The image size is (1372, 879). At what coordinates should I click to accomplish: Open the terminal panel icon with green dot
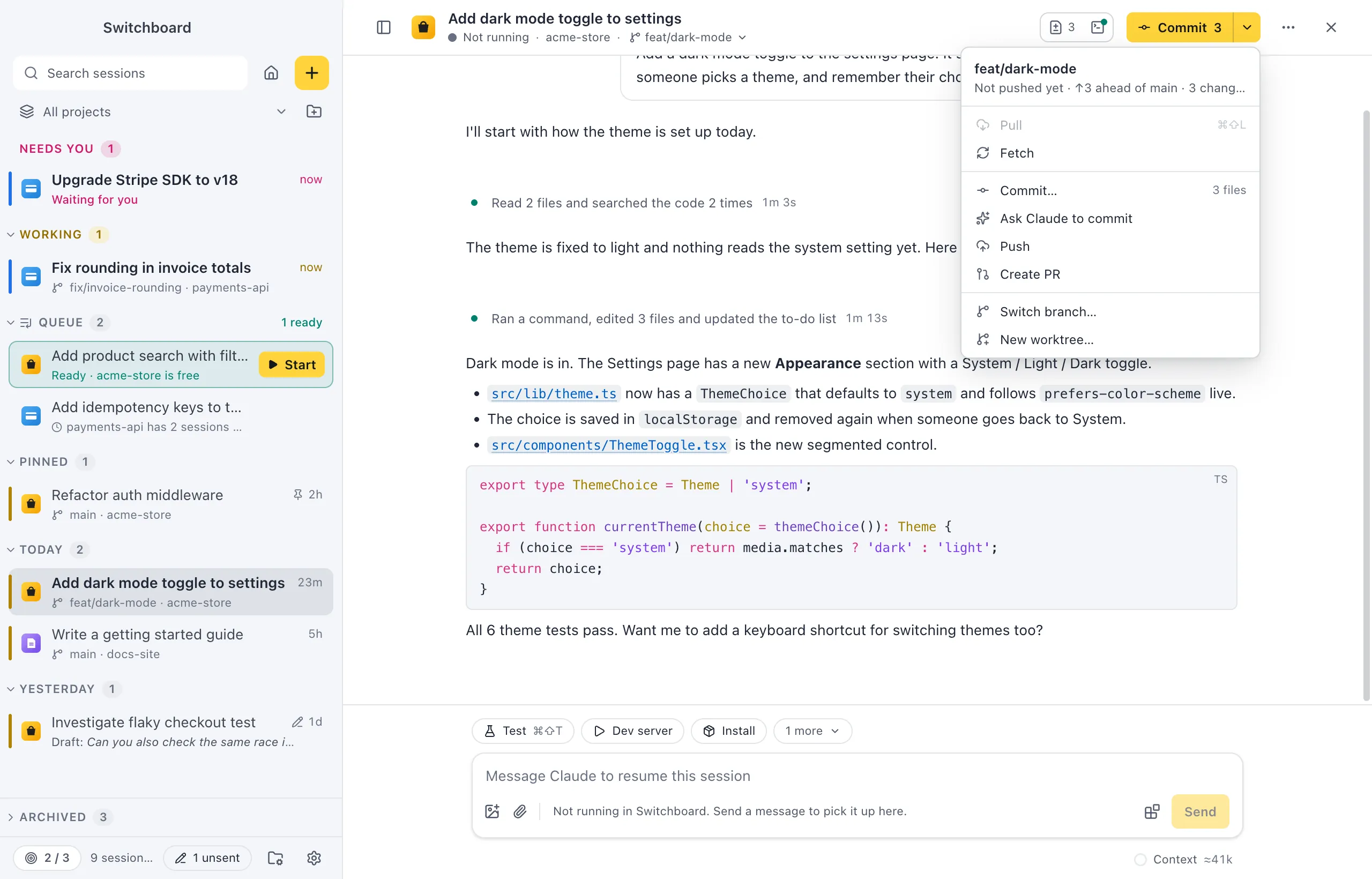(x=1098, y=27)
